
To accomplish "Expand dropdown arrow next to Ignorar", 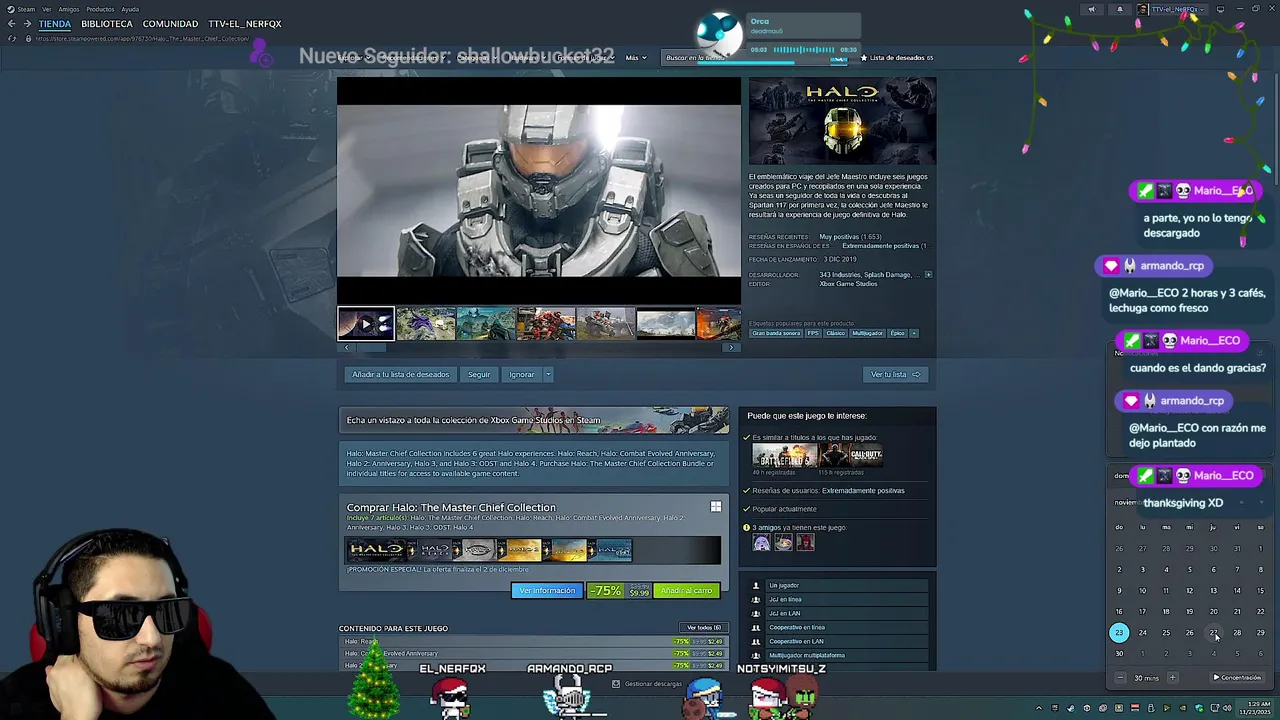I will coord(548,374).
